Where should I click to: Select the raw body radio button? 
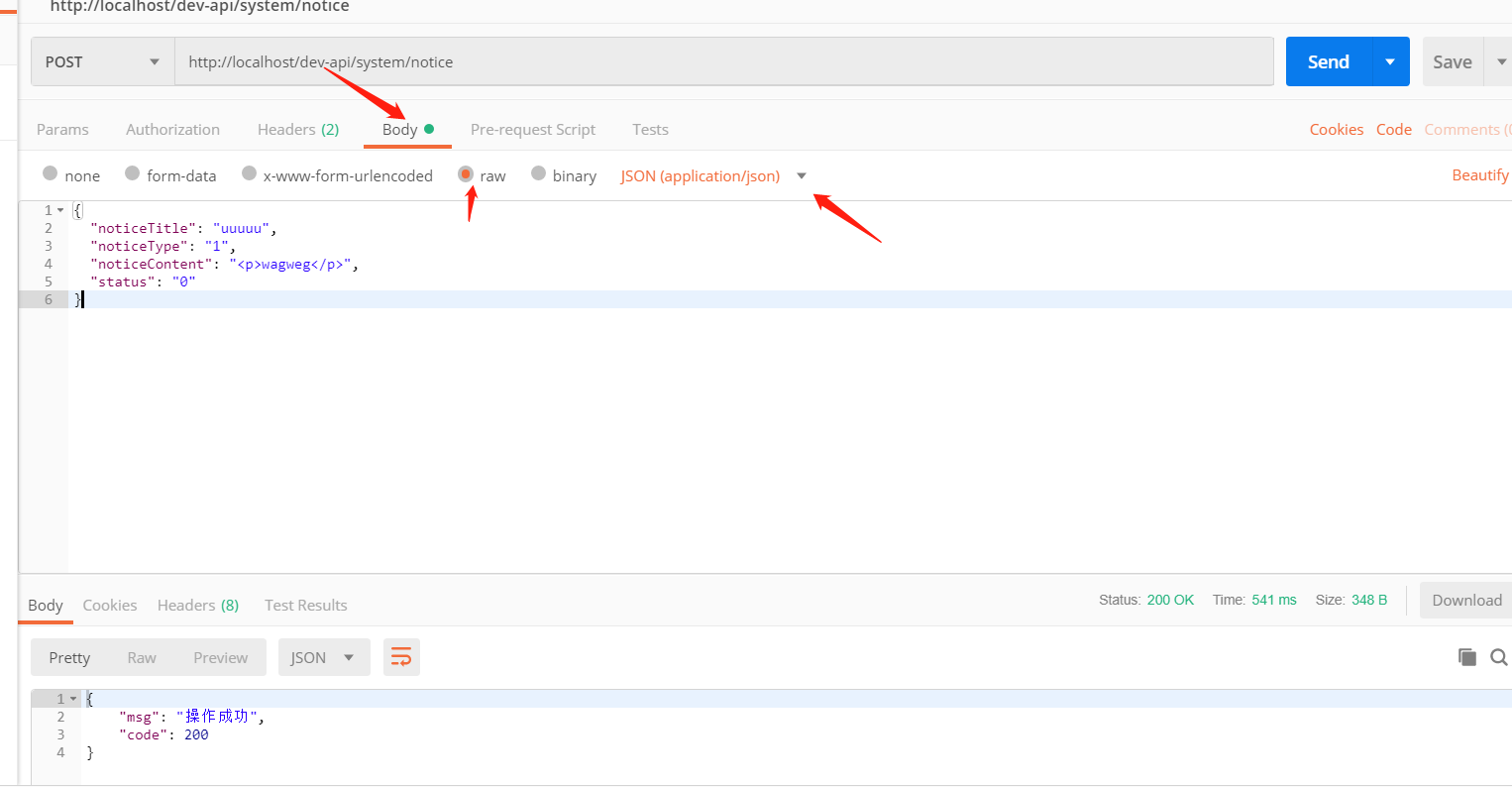466,174
